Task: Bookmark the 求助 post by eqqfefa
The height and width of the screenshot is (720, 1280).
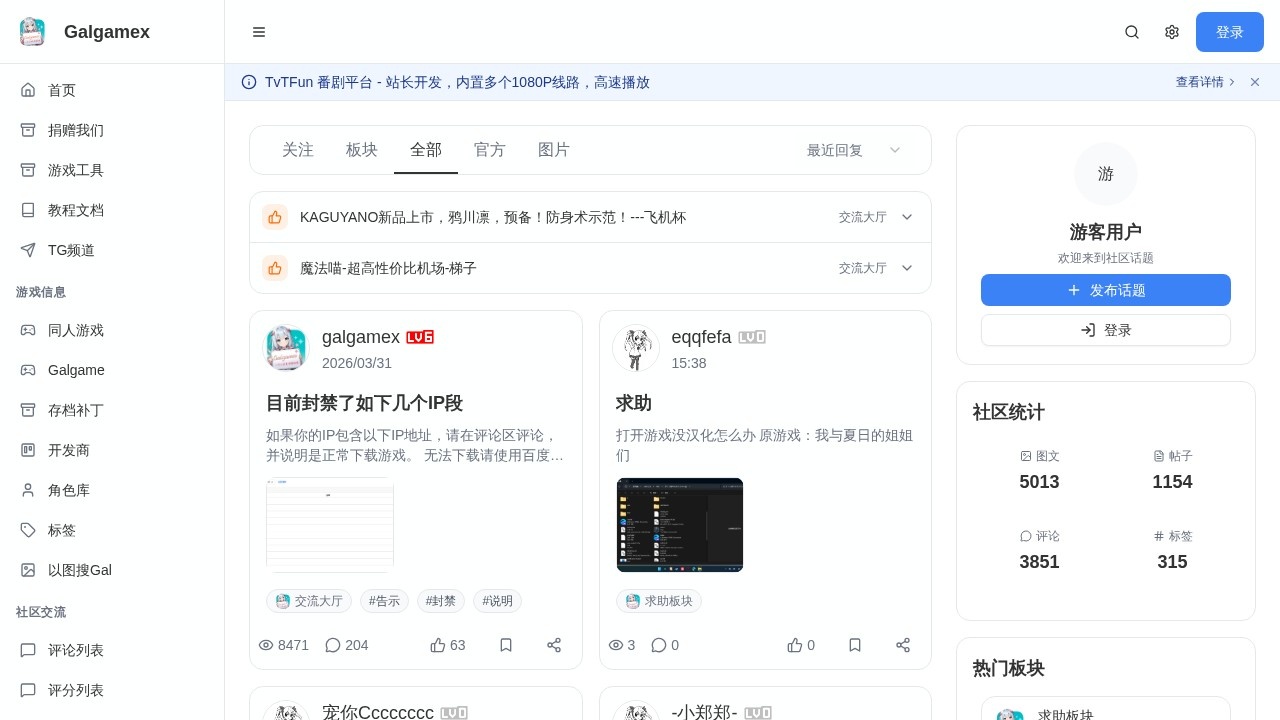Action: coord(855,645)
